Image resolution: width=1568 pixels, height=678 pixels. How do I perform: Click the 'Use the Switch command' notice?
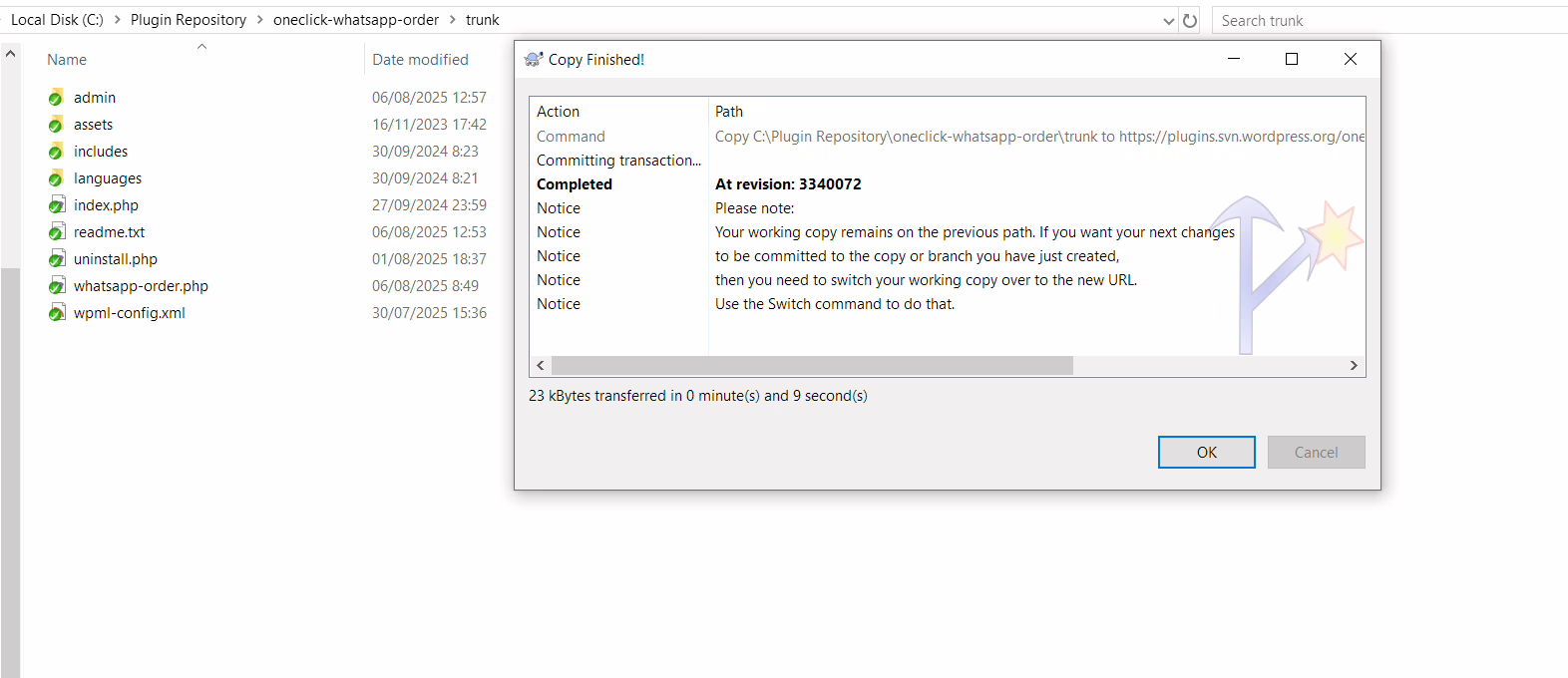point(835,304)
